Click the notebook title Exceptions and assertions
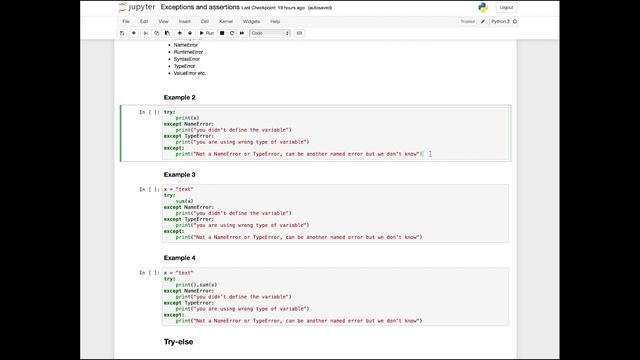Screen dimensions: 640x360 pos(200,7)
